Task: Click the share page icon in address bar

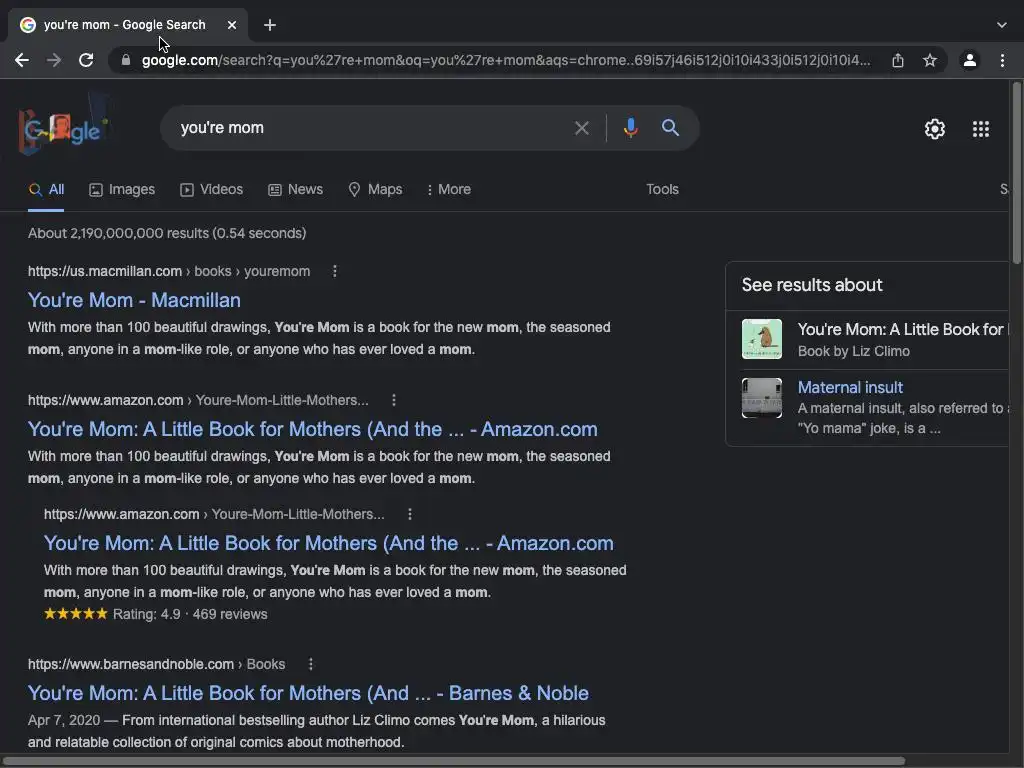Action: 898,60
